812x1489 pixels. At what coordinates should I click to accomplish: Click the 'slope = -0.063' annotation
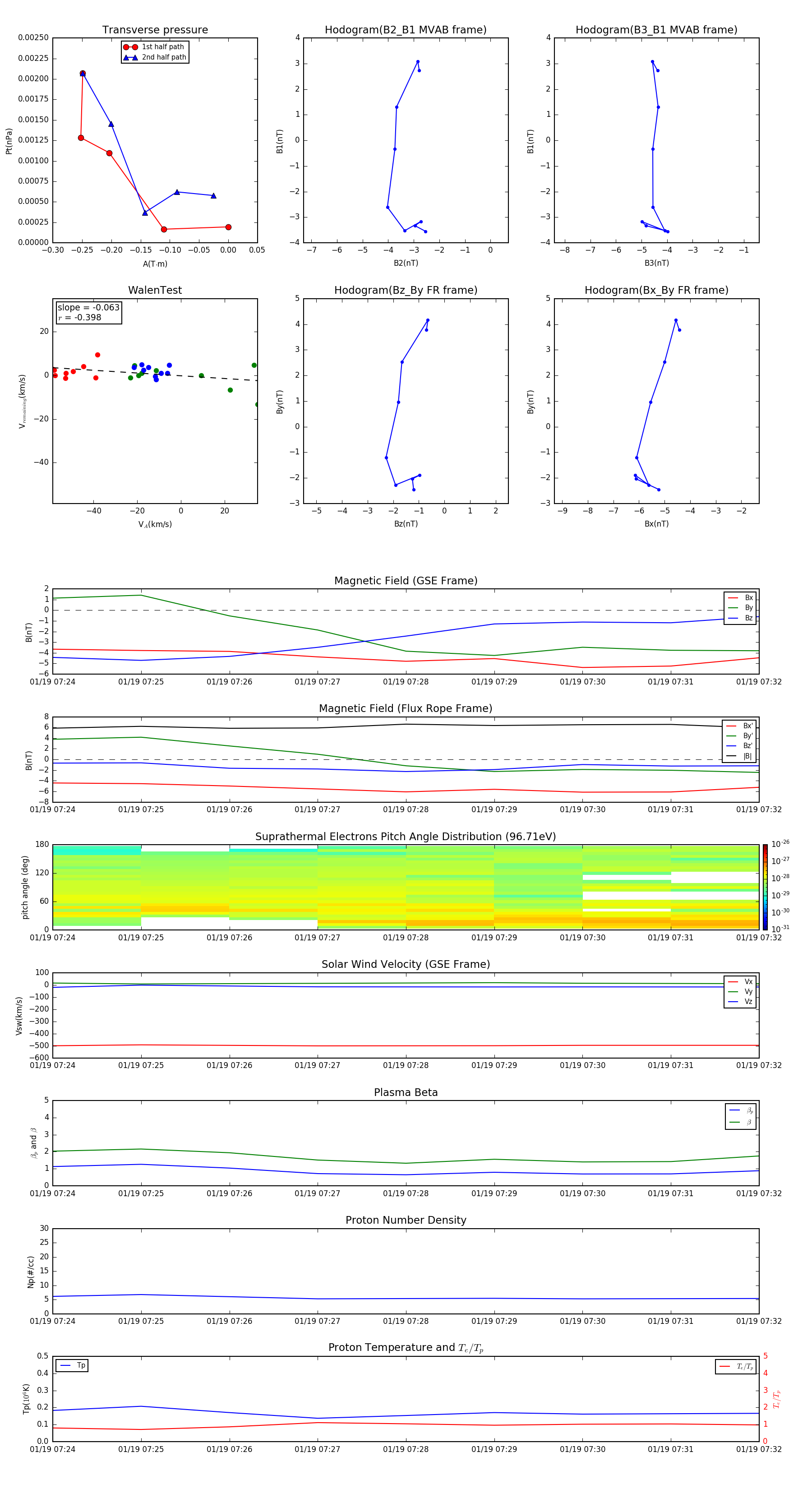[88, 308]
